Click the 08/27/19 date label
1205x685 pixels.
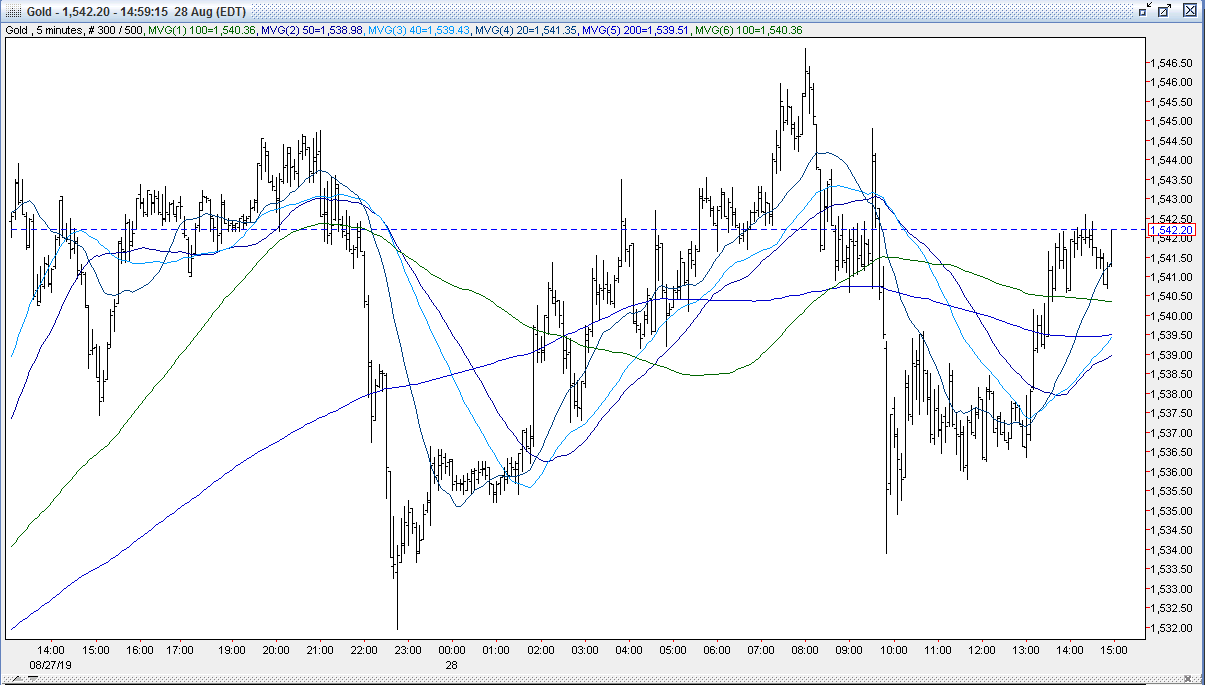coord(50,664)
